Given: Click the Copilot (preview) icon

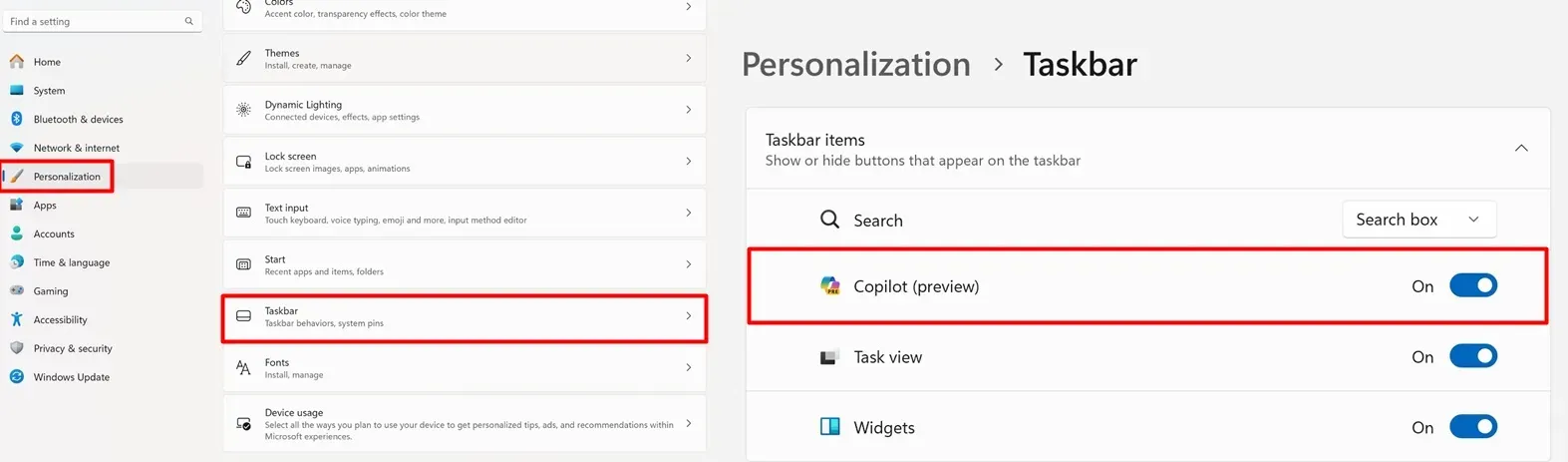Looking at the screenshot, I should (x=829, y=286).
